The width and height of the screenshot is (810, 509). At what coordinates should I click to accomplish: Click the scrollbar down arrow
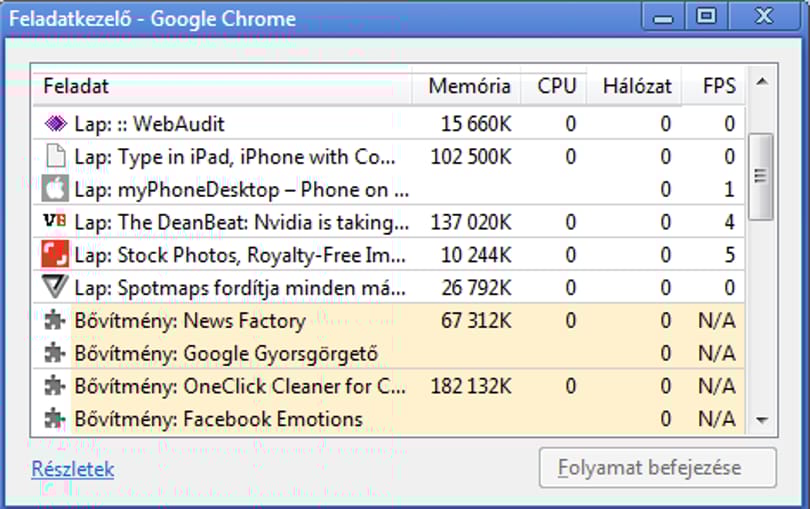coord(761,420)
